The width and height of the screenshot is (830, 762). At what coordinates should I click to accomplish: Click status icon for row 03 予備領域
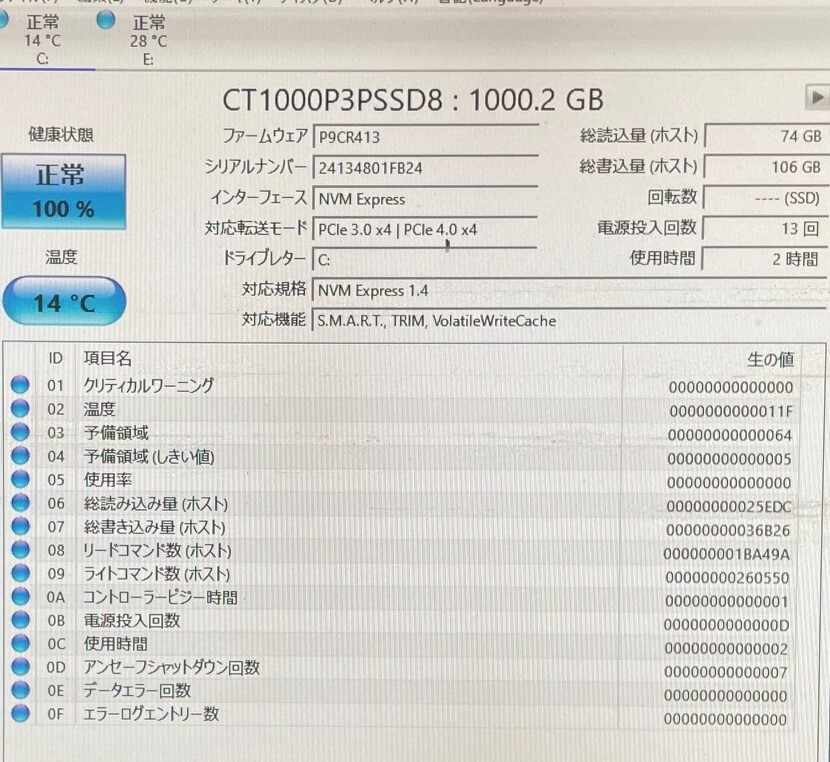click(x=20, y=432)
